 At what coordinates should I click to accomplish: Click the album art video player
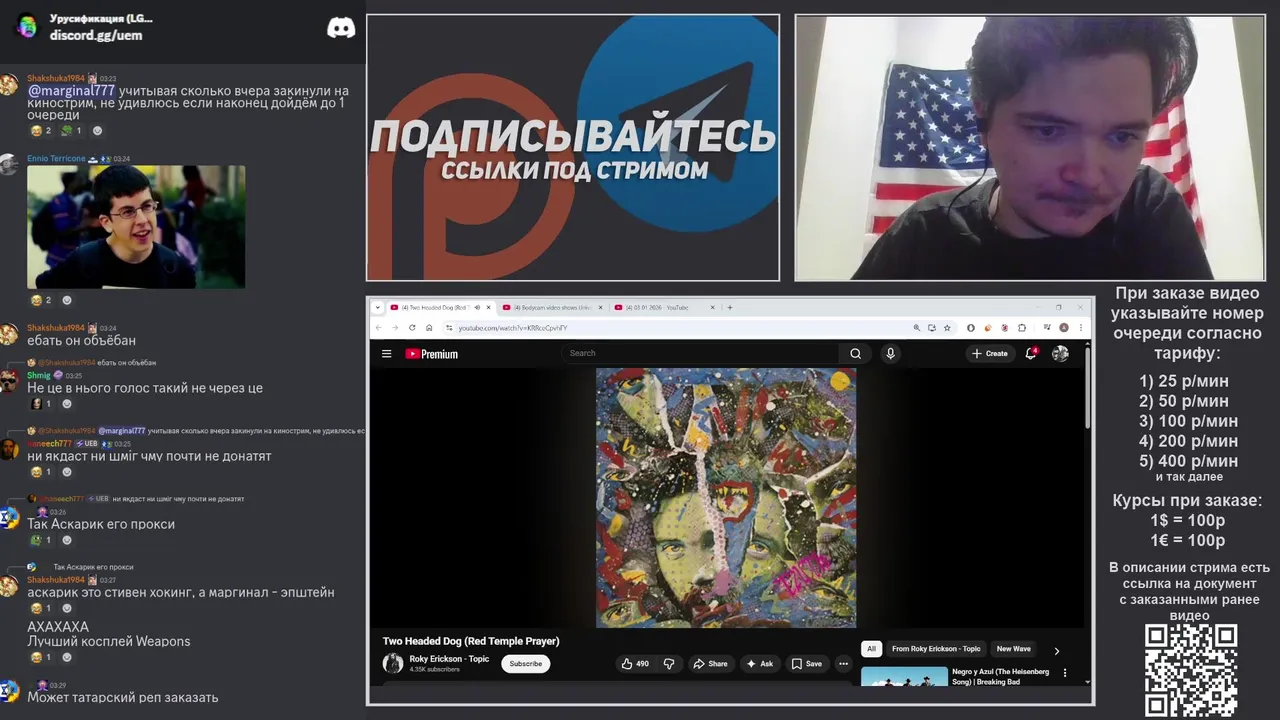tap(725, 497)
